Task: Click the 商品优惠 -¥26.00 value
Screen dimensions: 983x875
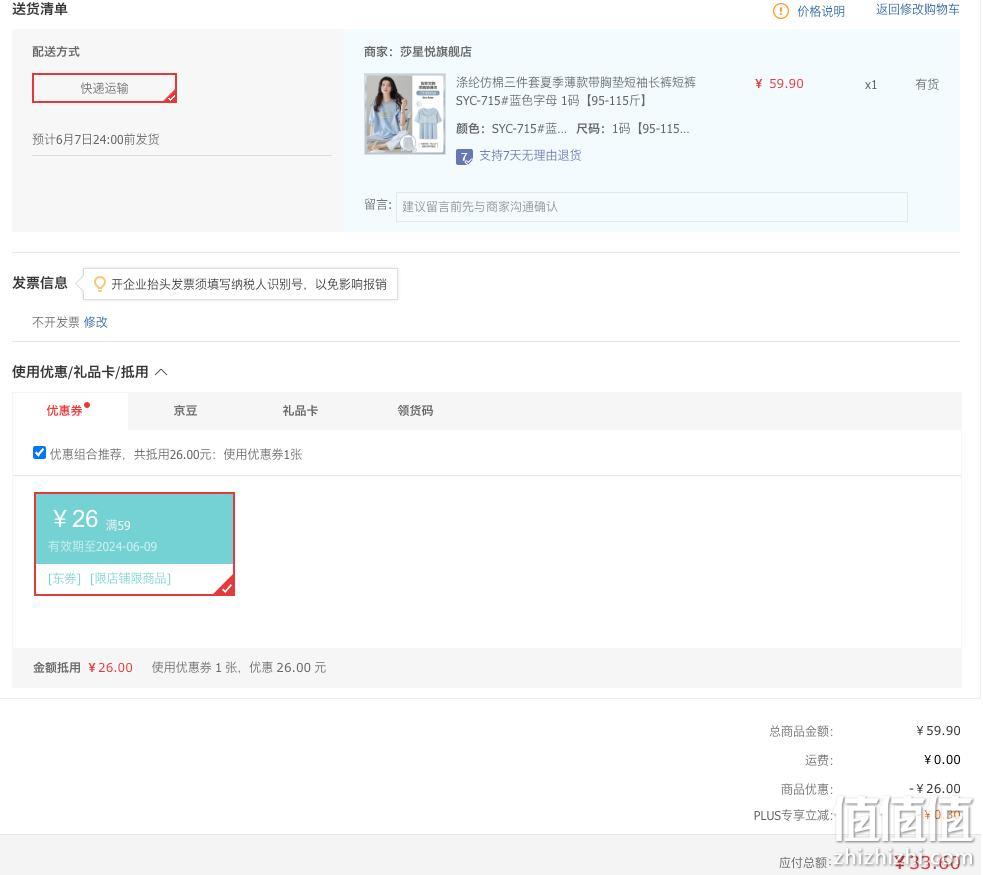Action: [935, 789]
